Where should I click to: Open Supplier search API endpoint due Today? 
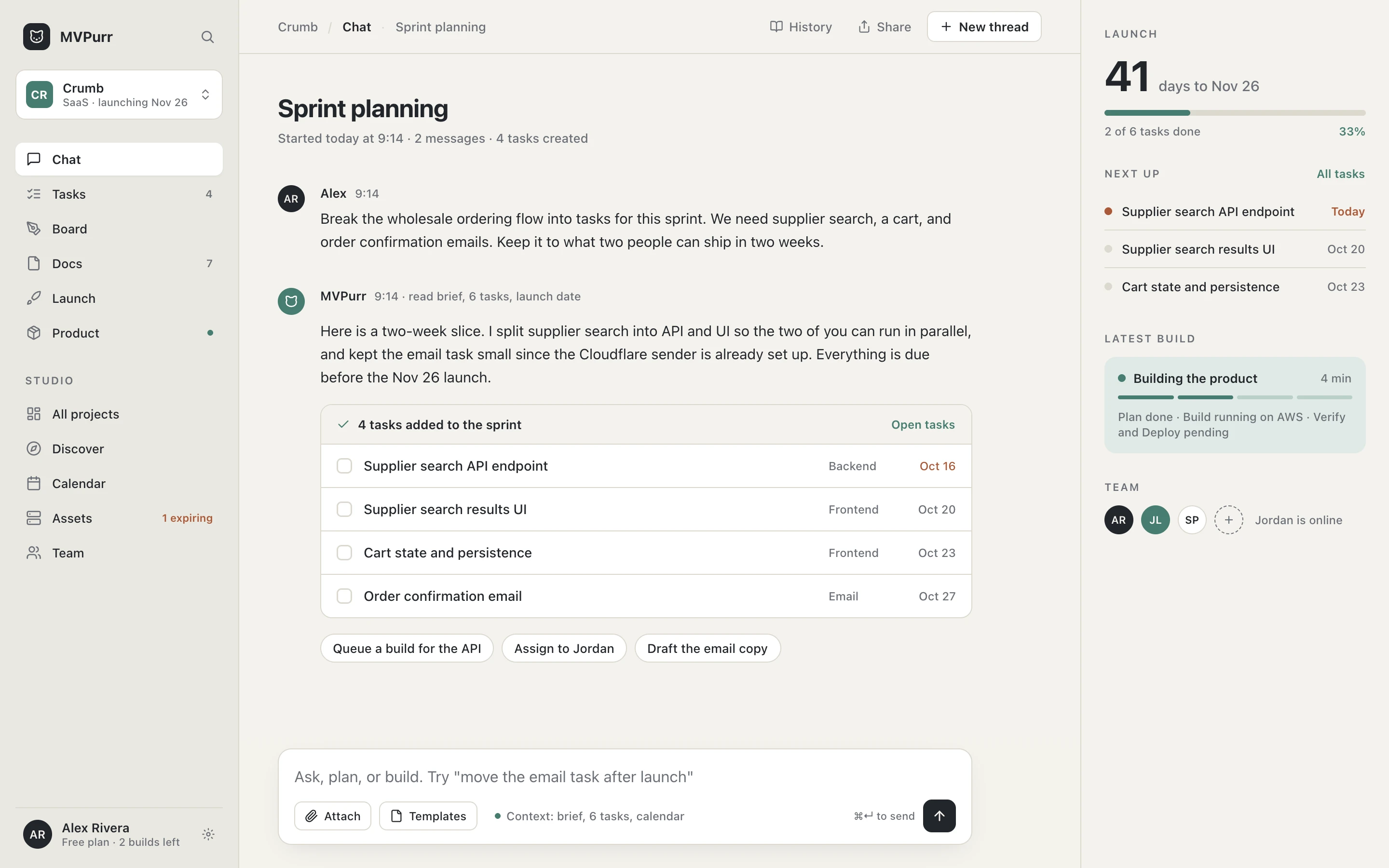click(x=1235, y=212)
